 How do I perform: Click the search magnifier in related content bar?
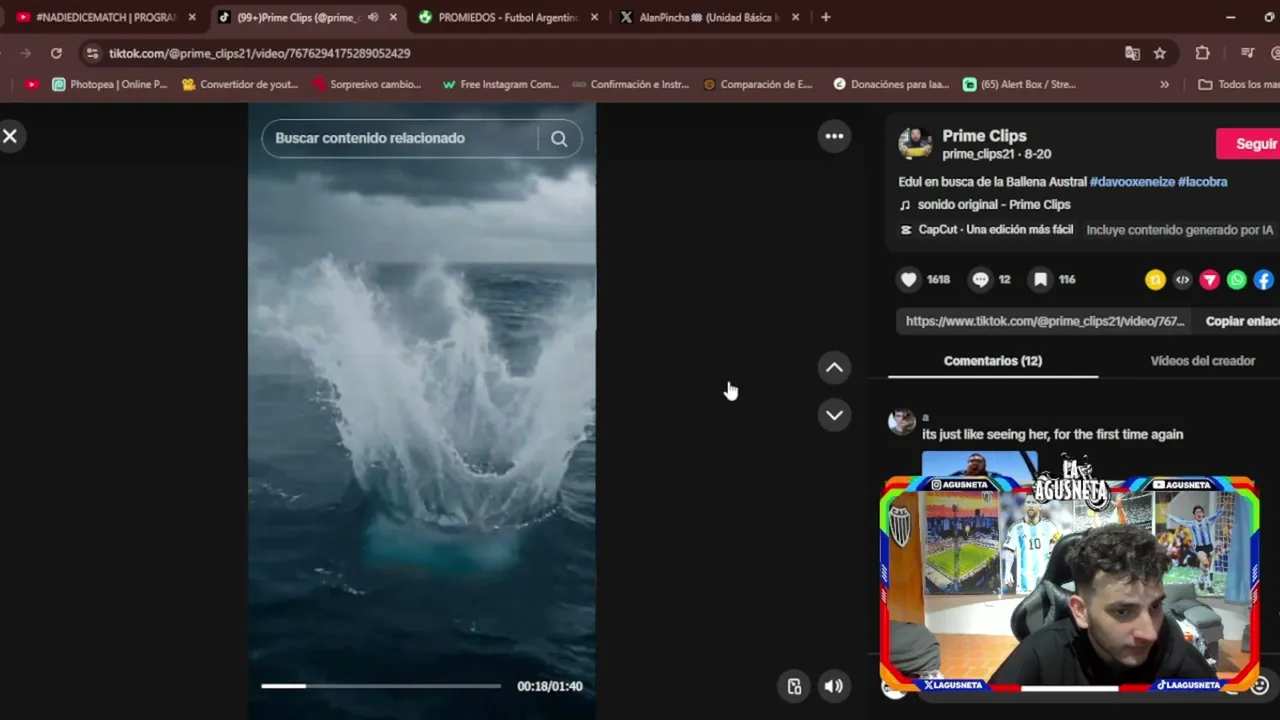coord(559,139)
